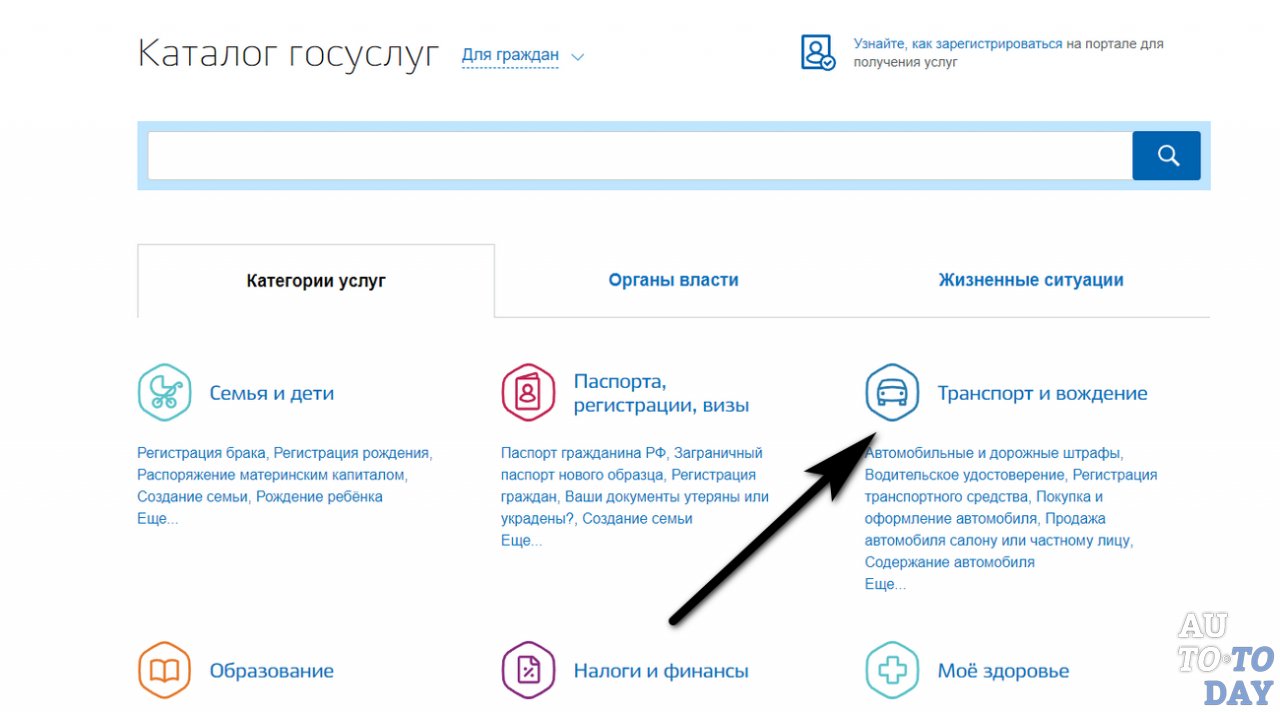Click inside the search input field
This screenshot has height=712, width=1280.
640,155
